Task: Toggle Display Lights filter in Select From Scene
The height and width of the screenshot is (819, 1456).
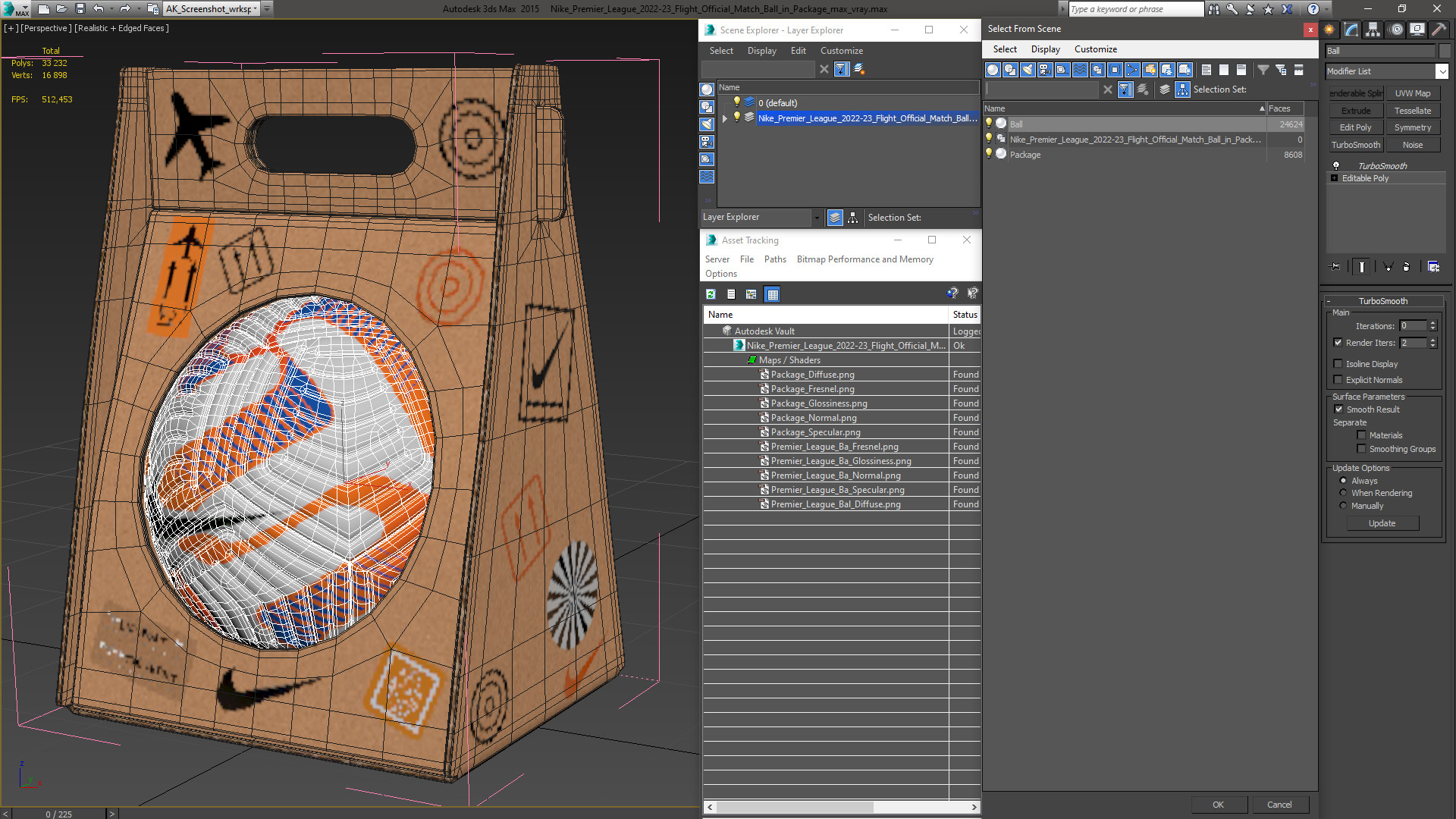Action: [x=1028, y=70]
